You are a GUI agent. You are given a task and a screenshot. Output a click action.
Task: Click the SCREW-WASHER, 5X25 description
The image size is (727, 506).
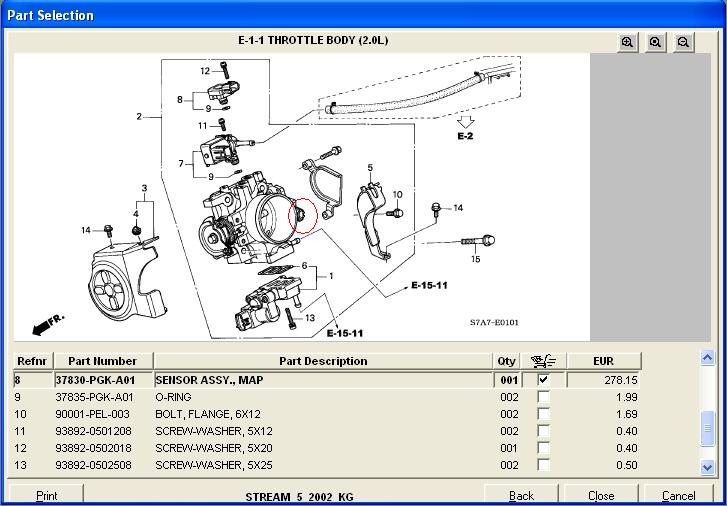[214, 465]
